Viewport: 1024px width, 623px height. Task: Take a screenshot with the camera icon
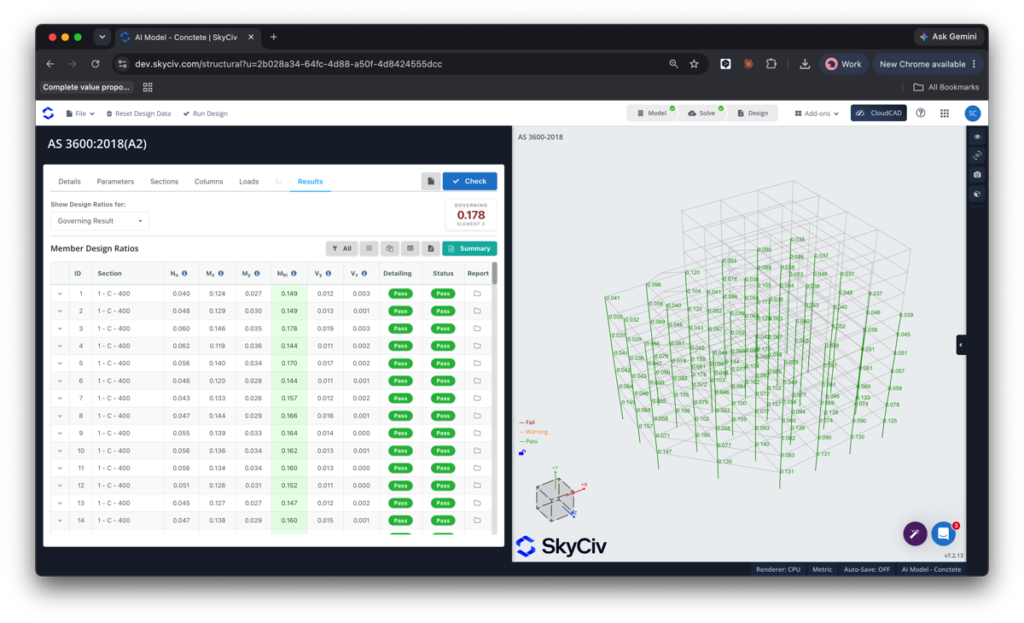point(977,174)
